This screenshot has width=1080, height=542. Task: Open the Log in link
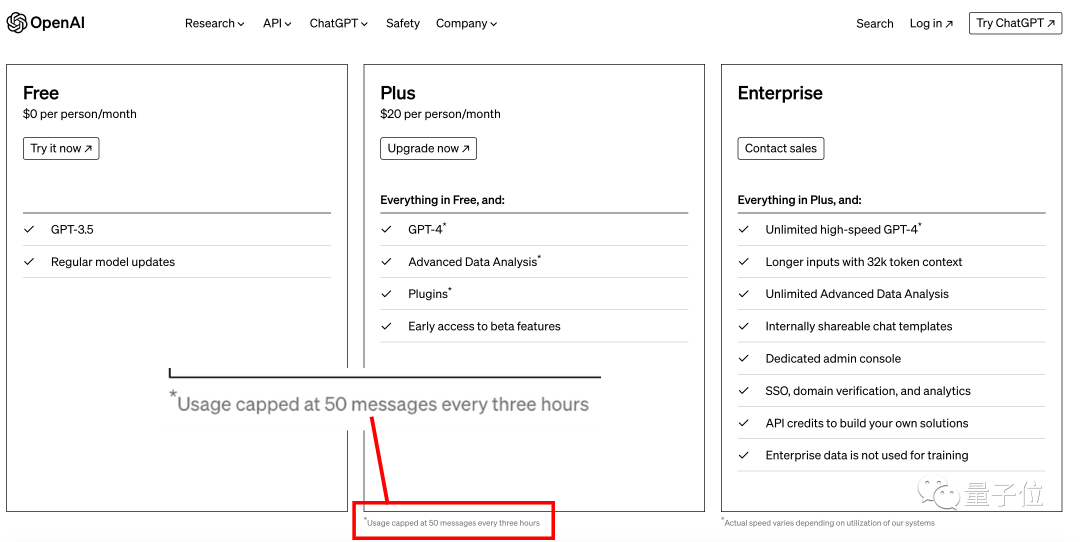931,23
